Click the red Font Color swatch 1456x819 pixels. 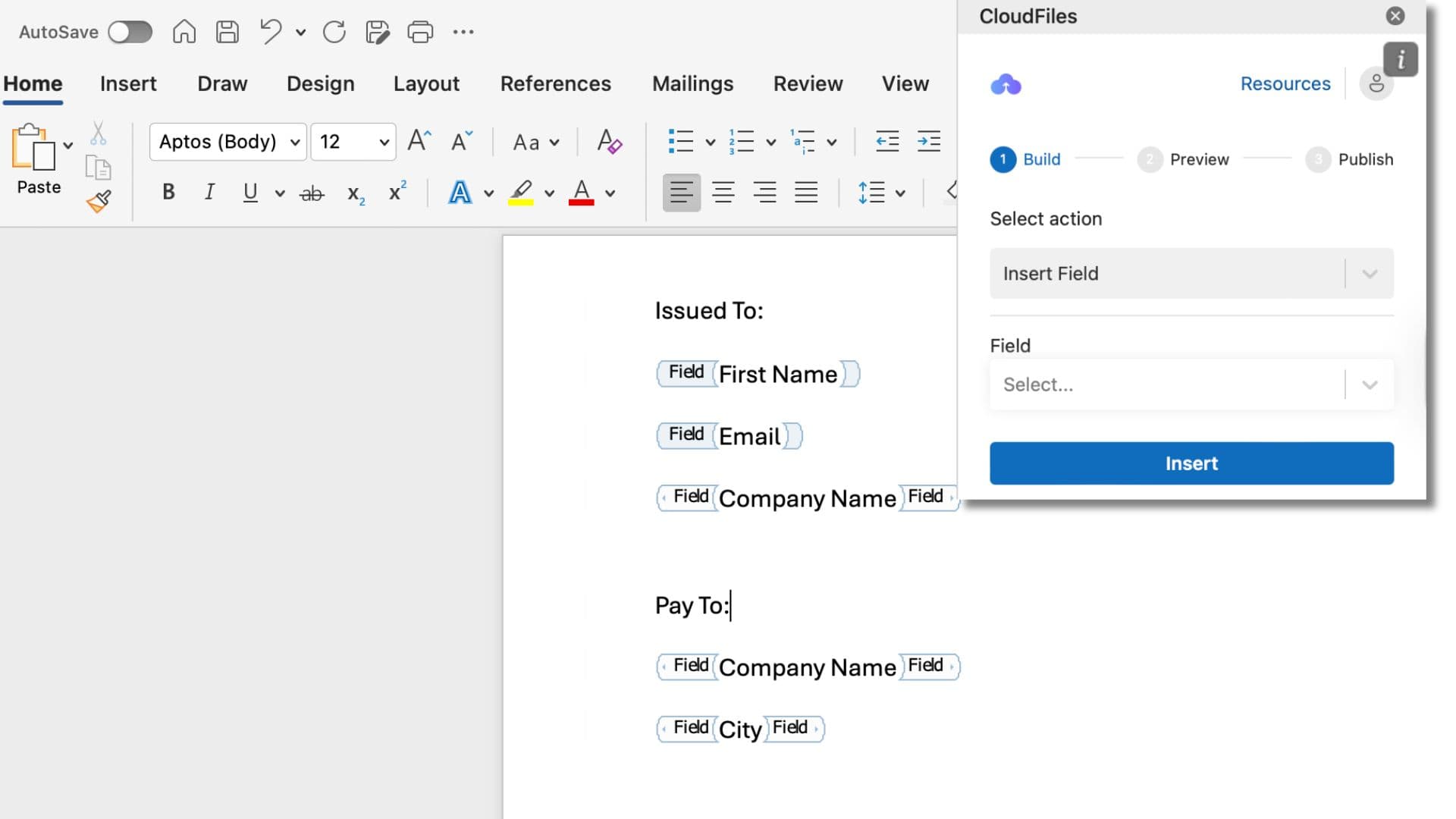point(581,192)
